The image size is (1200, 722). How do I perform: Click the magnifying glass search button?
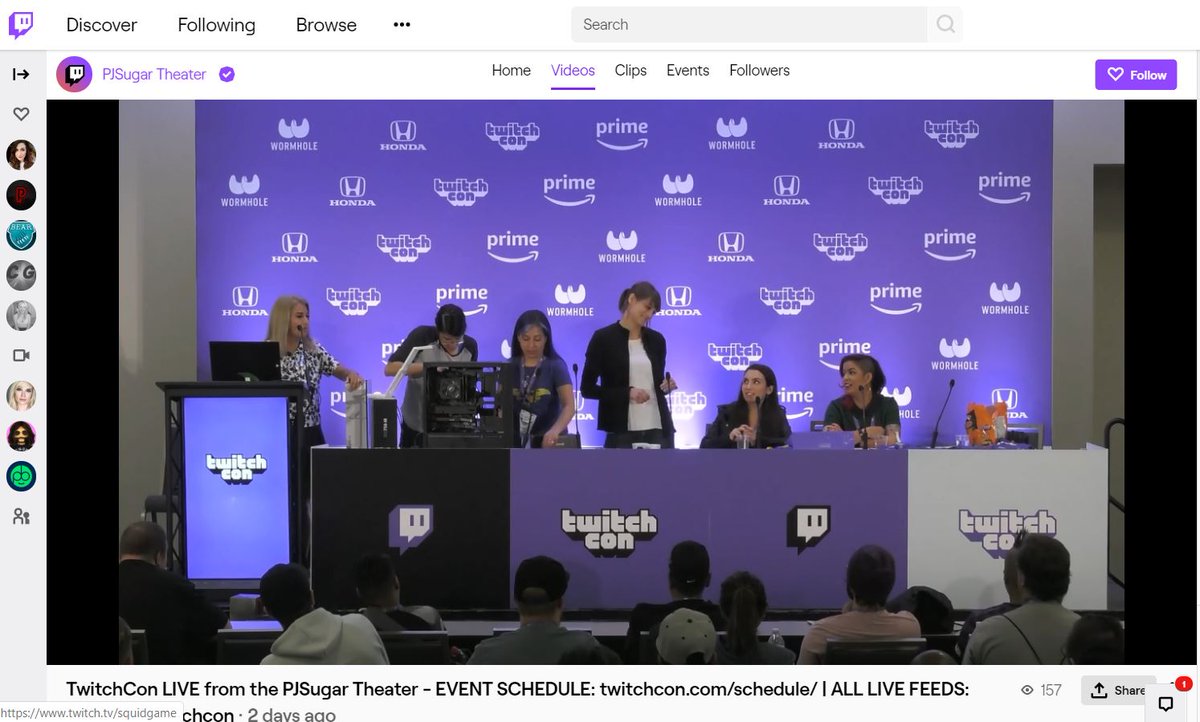tap(945, 25)
